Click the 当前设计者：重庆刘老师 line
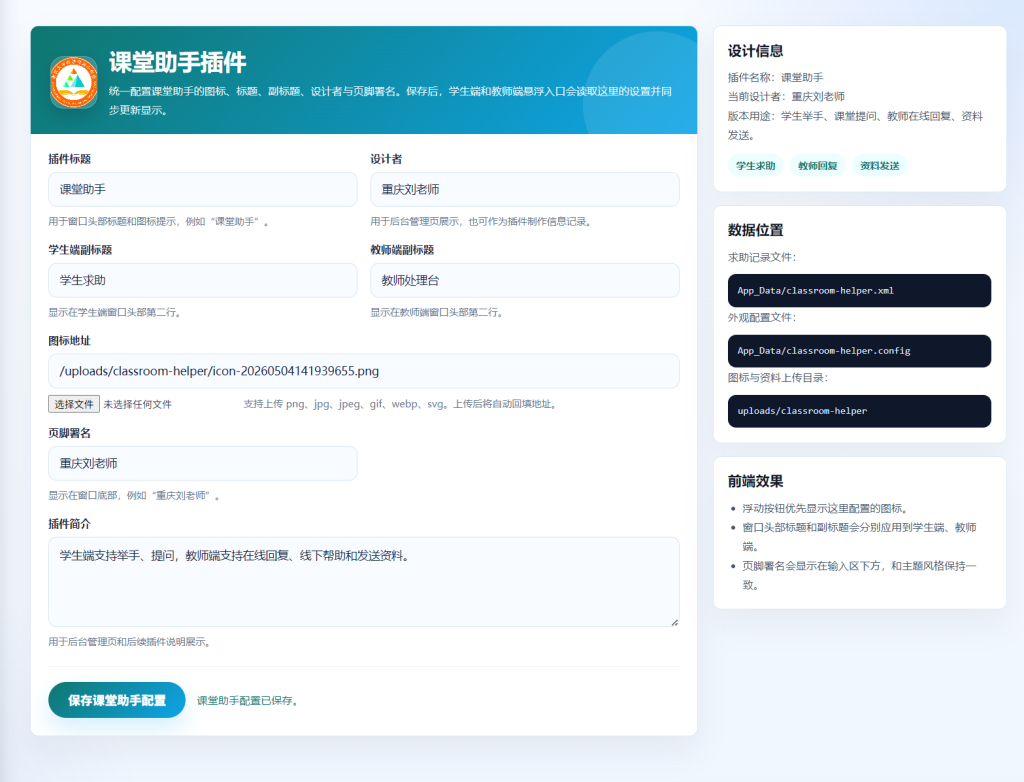1024x782 pixels. pos(786,97)
